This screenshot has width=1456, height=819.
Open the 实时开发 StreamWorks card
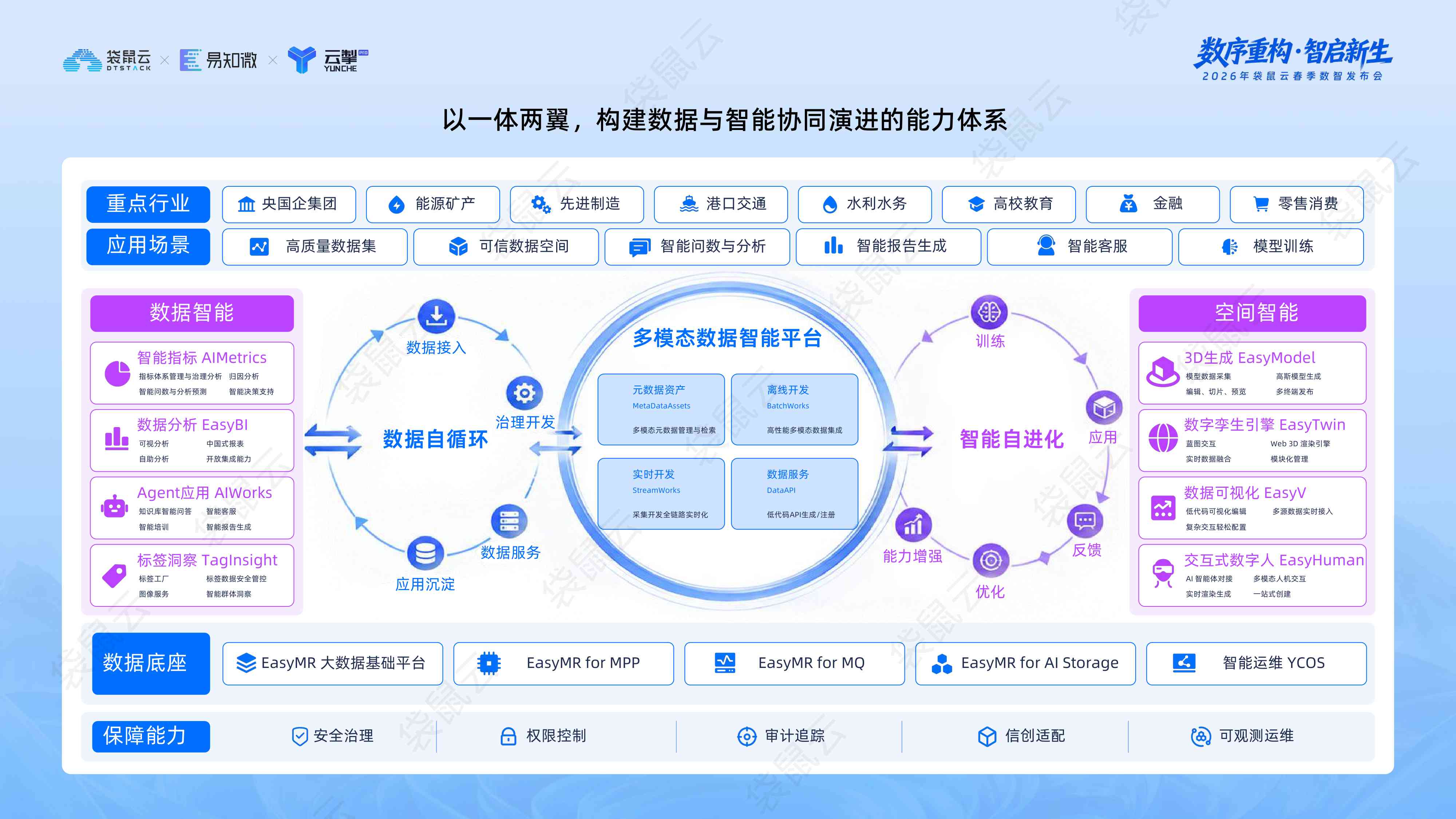pyautogui.click(x=661, y=494)
